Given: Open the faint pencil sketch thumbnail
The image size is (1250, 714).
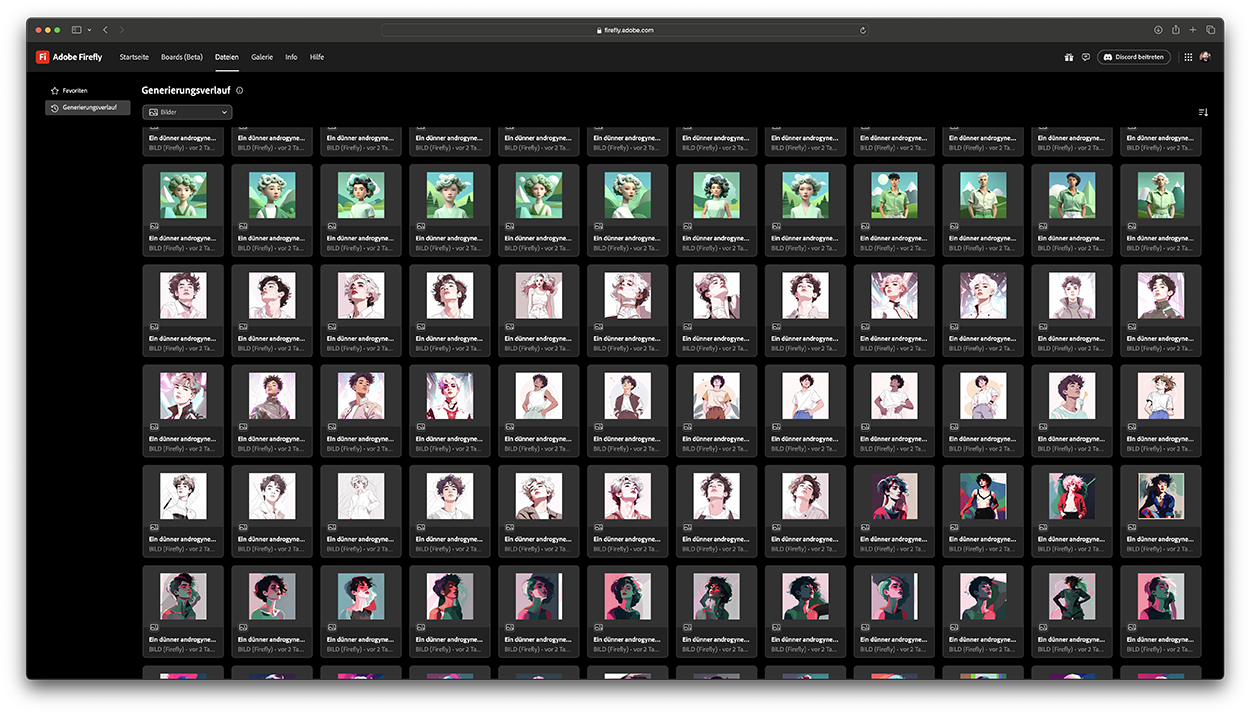Looking at the screenshot, I should (361, 496).
